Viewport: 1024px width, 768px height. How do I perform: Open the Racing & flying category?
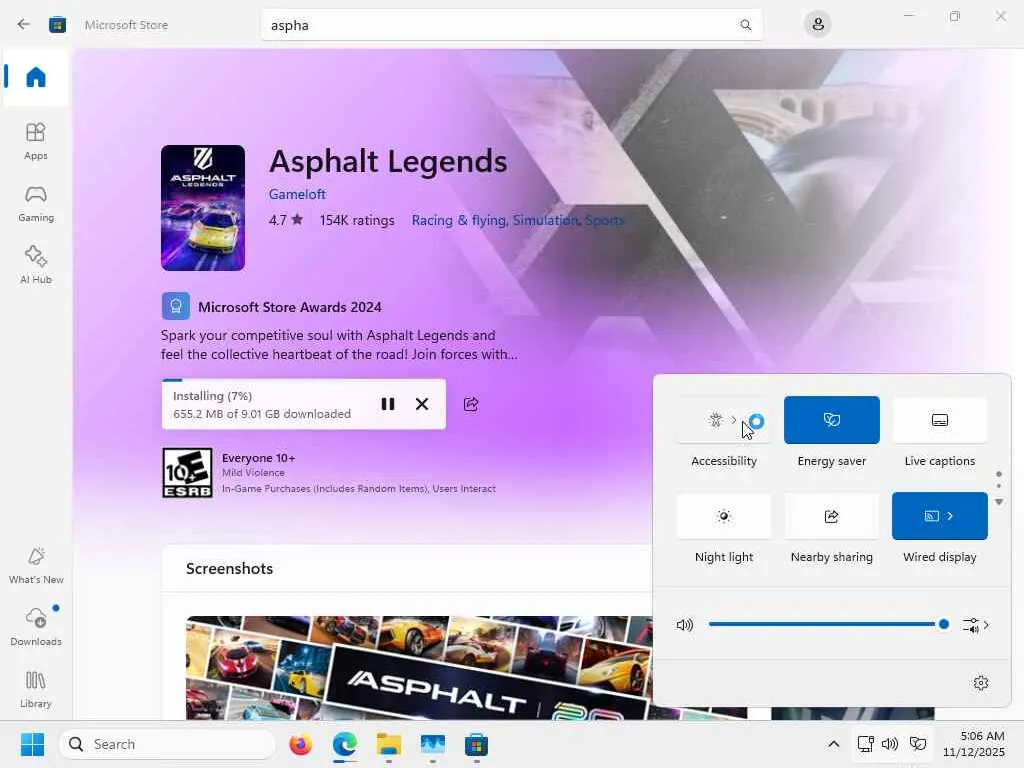click(458, 220)
